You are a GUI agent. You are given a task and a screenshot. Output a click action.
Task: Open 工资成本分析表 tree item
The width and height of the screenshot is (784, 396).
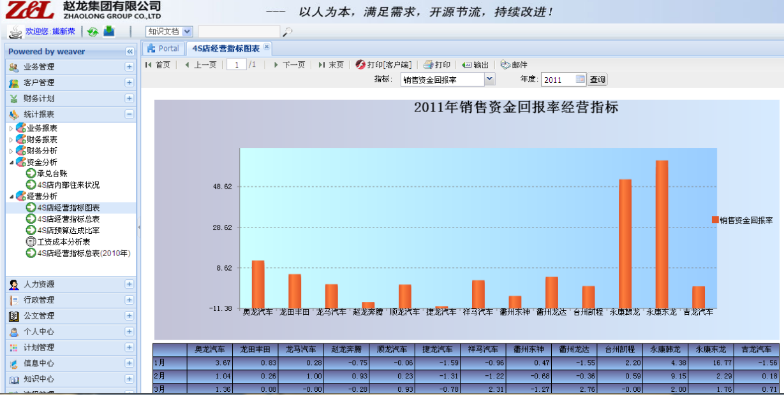pos(64,242)
